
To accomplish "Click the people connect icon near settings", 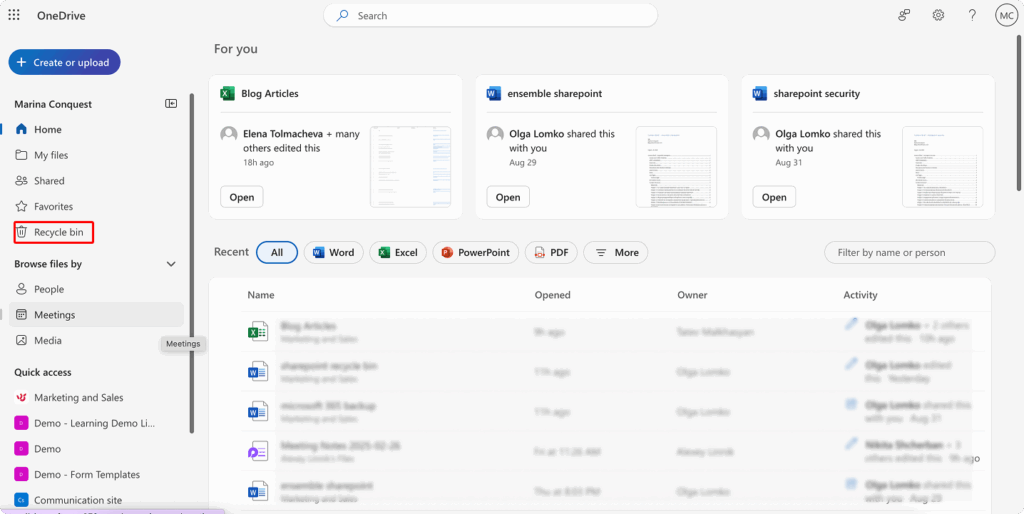I will coord(904,16).
